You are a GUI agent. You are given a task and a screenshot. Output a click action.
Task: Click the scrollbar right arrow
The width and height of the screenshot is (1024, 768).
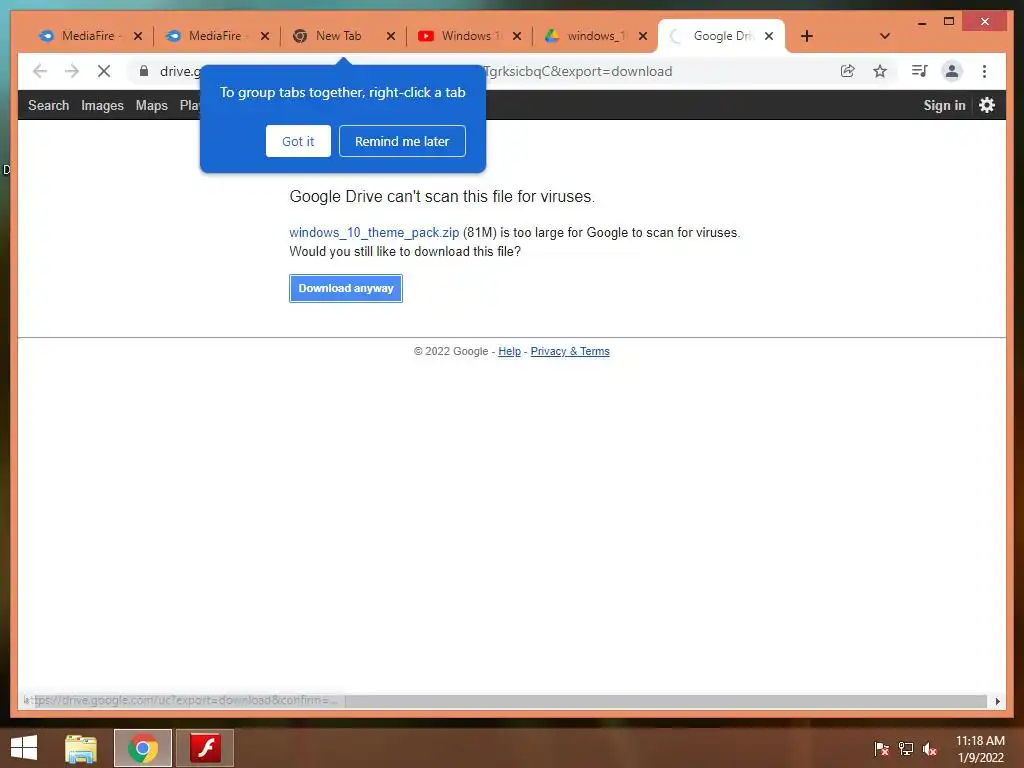[997, 701]
